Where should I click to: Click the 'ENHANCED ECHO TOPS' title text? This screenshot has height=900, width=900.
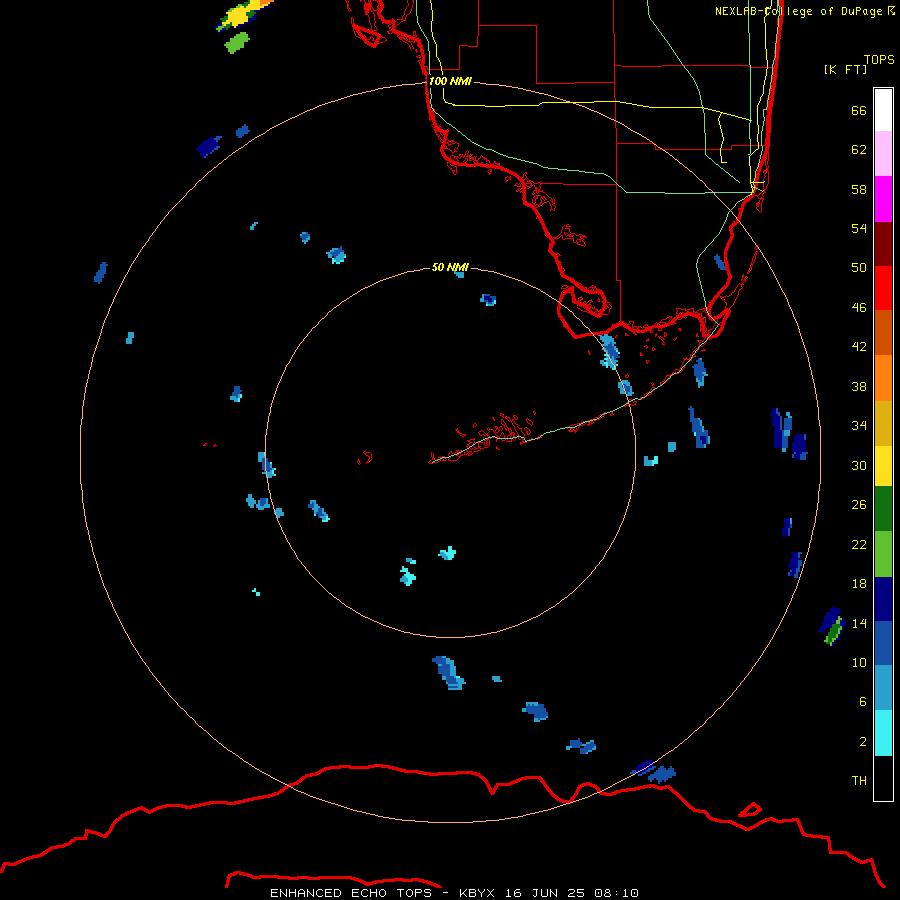coord(351,893)
